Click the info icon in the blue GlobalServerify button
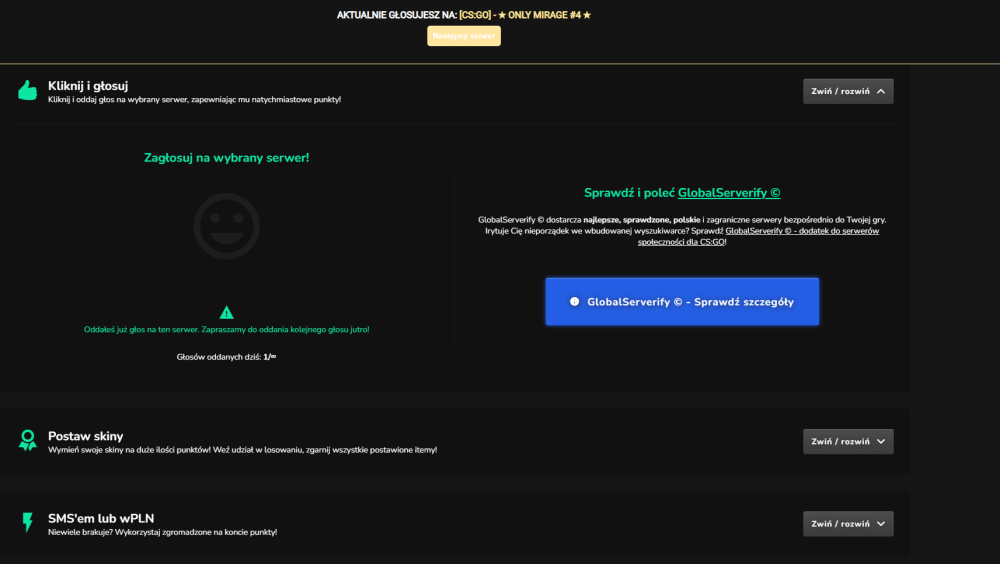The width and height of the screenshot is (1000, 564). (575, 302)
